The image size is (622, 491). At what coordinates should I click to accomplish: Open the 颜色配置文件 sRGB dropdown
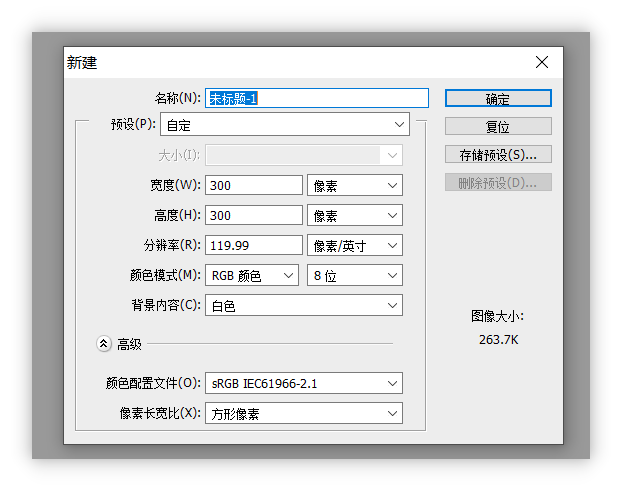(304, 383)
